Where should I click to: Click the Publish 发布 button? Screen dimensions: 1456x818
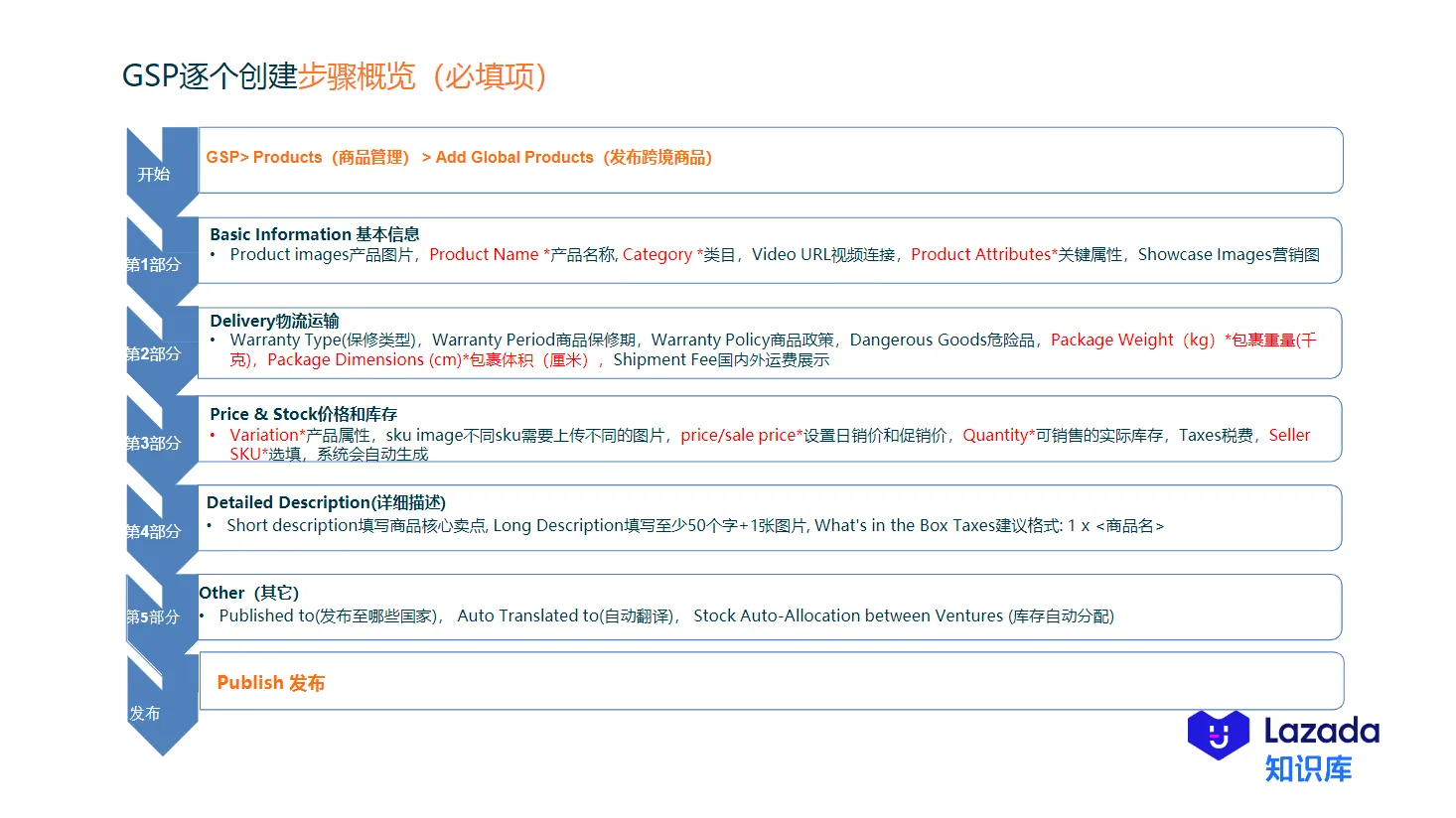[270, 682]
